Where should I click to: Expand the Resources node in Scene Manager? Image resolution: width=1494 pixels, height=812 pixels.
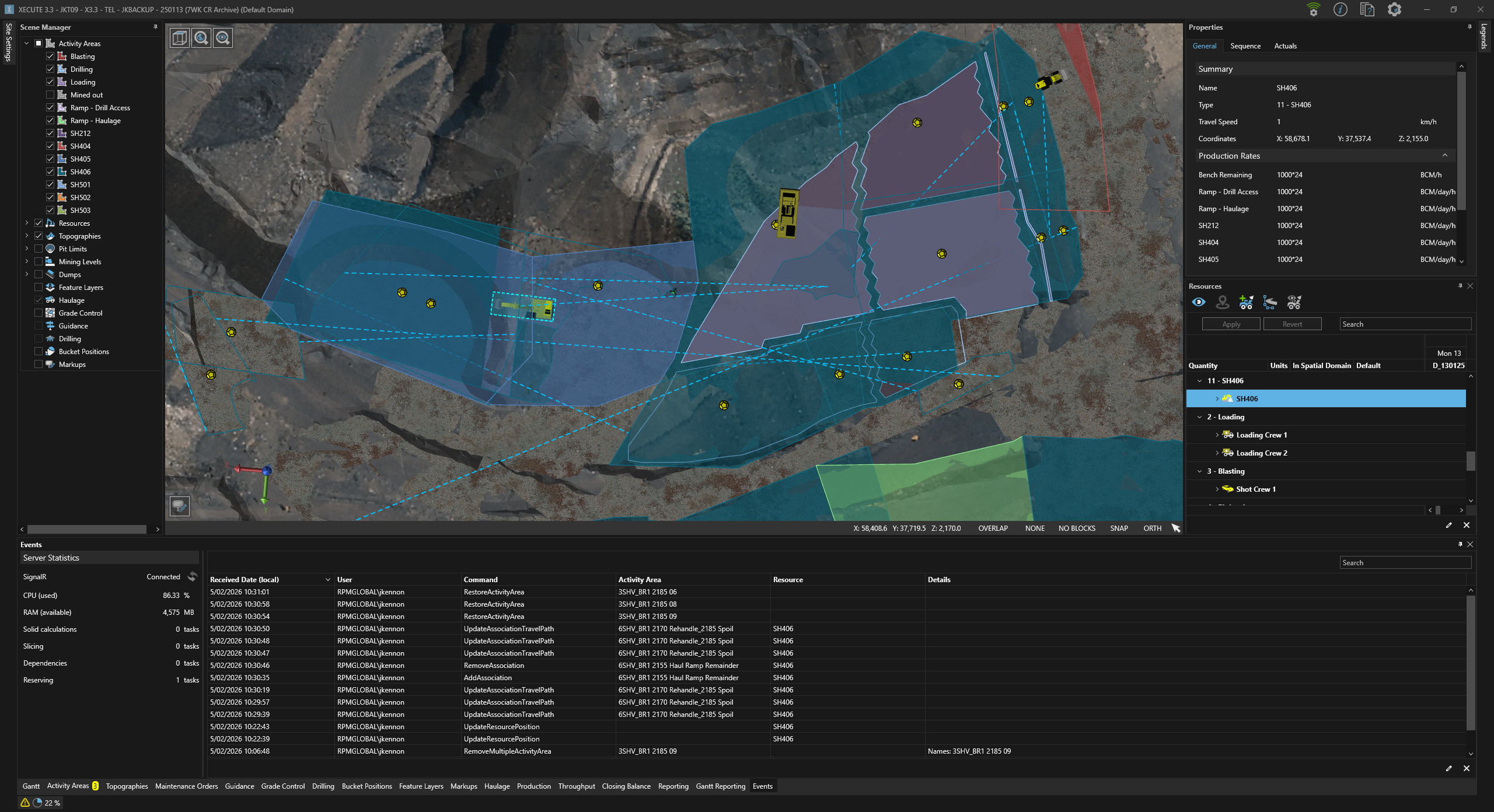pyautogui.click(x=26, y=223)
